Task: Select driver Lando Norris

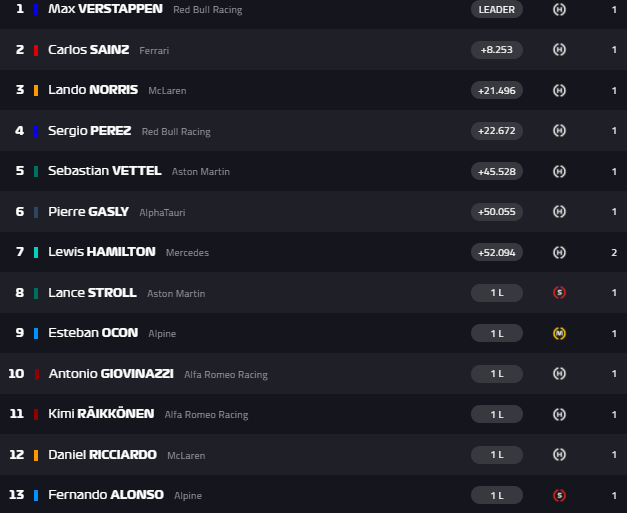Action: coord(93,90)
